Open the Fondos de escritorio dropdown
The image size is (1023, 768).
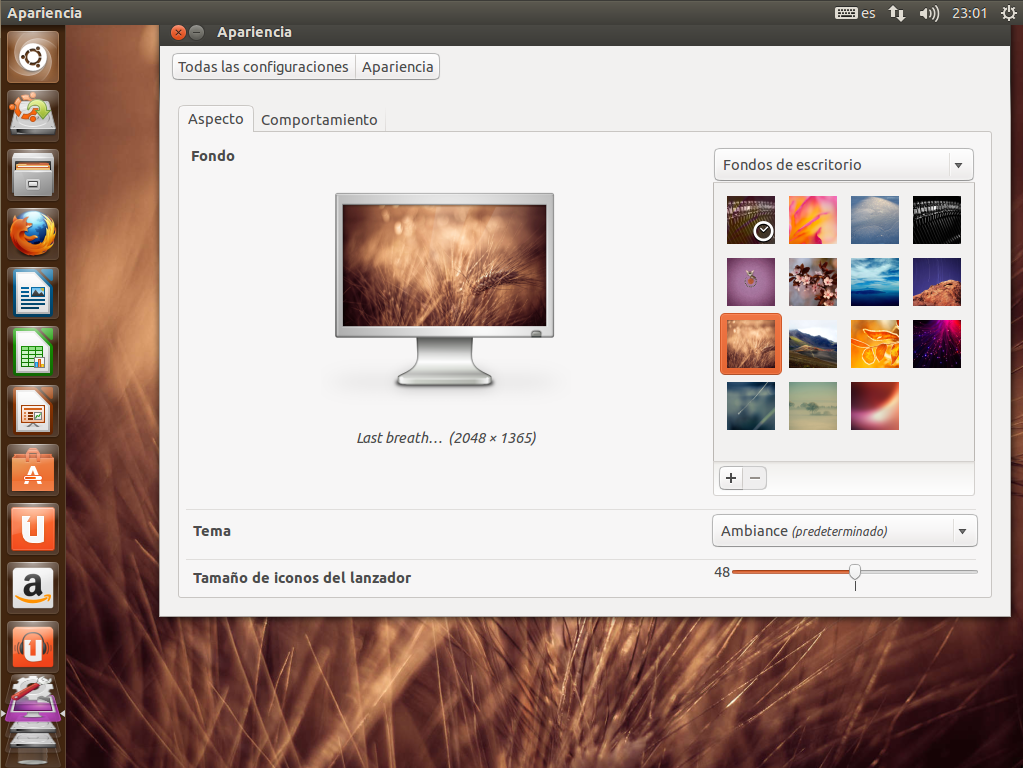click(x=843, y=164)
